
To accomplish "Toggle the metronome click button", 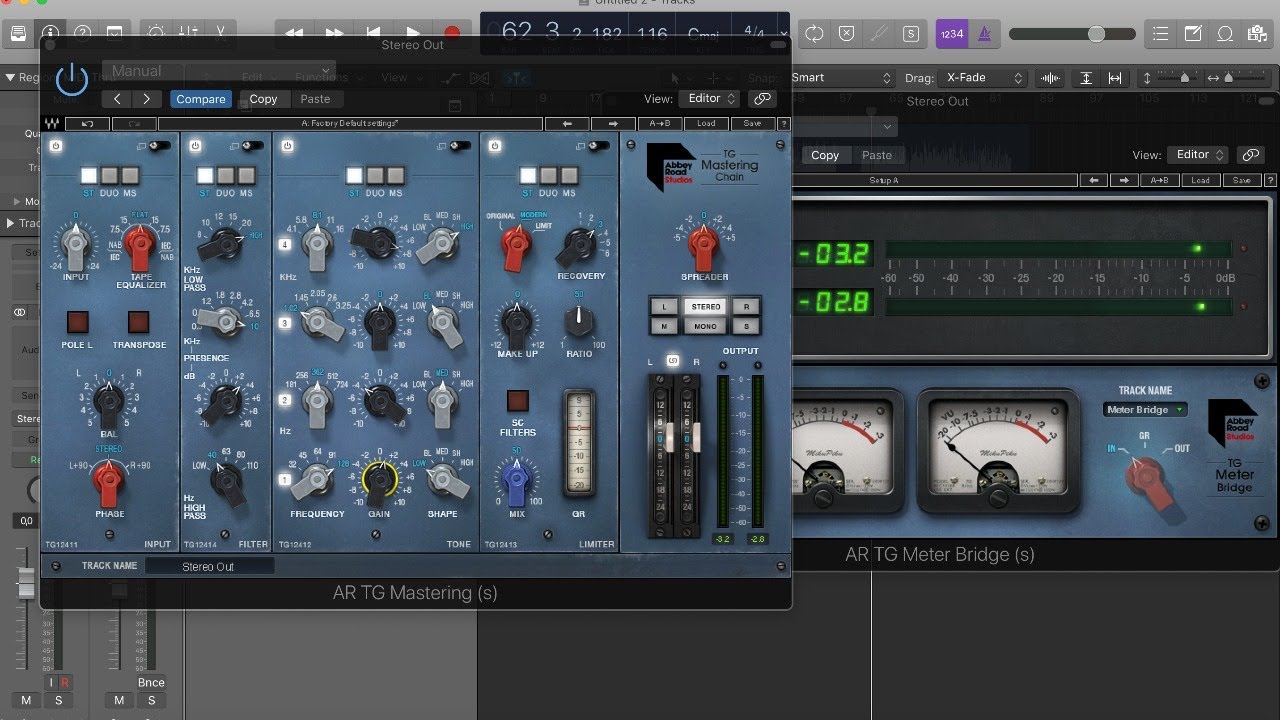I will click(984, 33).
